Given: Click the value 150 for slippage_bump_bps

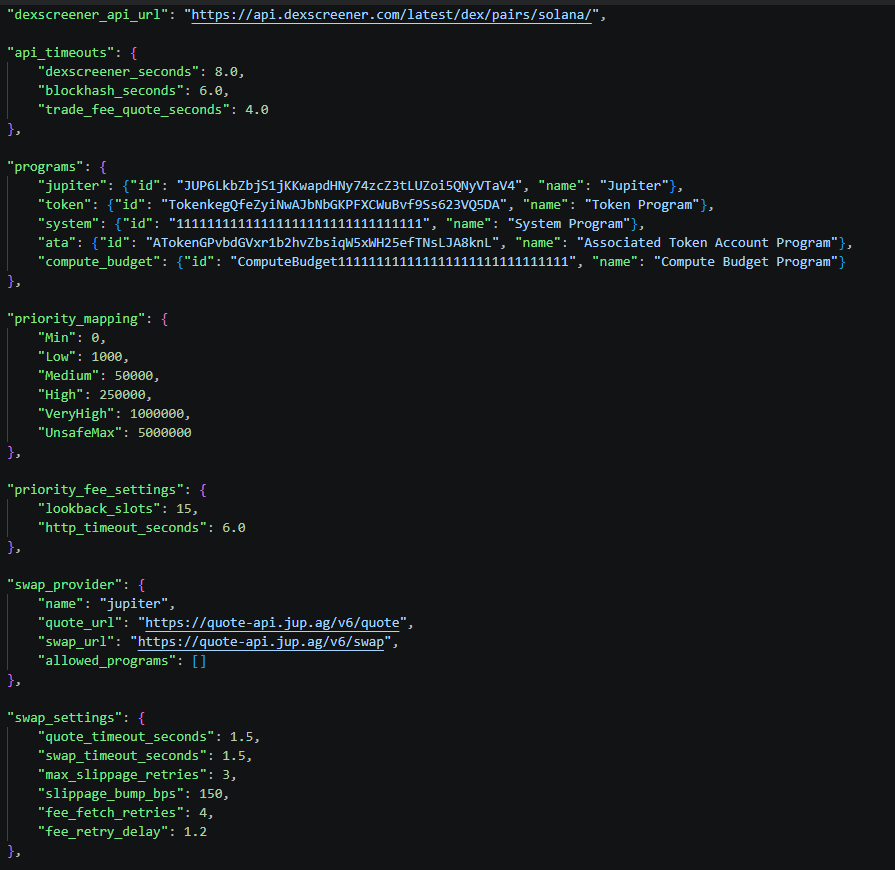Looking at the screenshot, I should click(211, 794).
